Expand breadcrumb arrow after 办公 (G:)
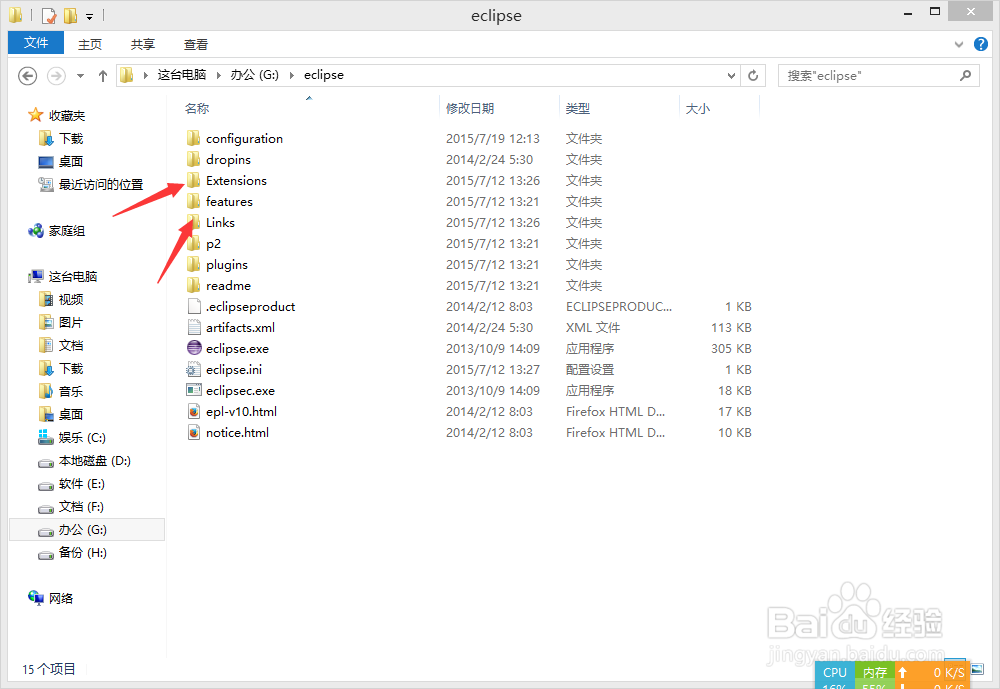 pyautogui.click(x=291, y=75)
